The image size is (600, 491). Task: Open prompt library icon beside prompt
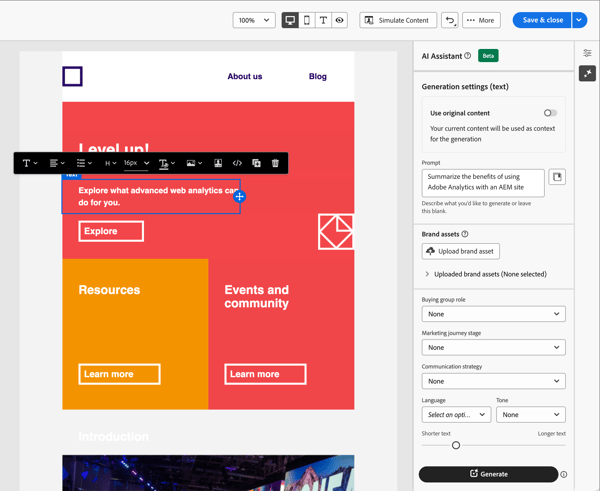(x=557, y=177)
